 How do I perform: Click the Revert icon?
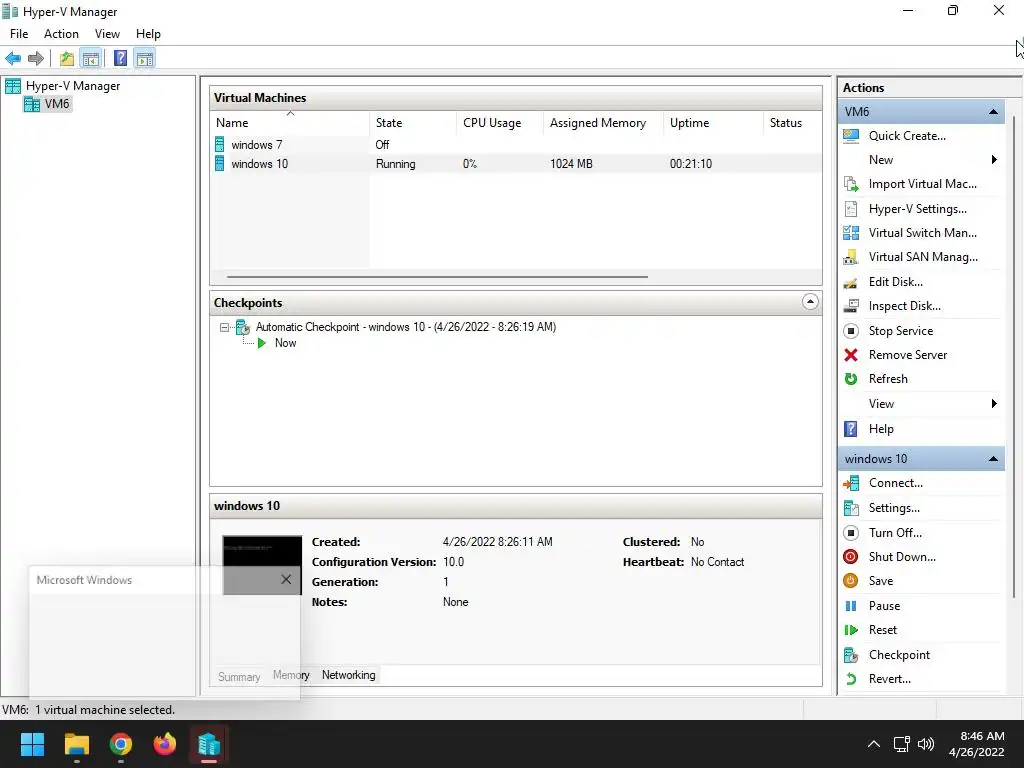[851, 679]
